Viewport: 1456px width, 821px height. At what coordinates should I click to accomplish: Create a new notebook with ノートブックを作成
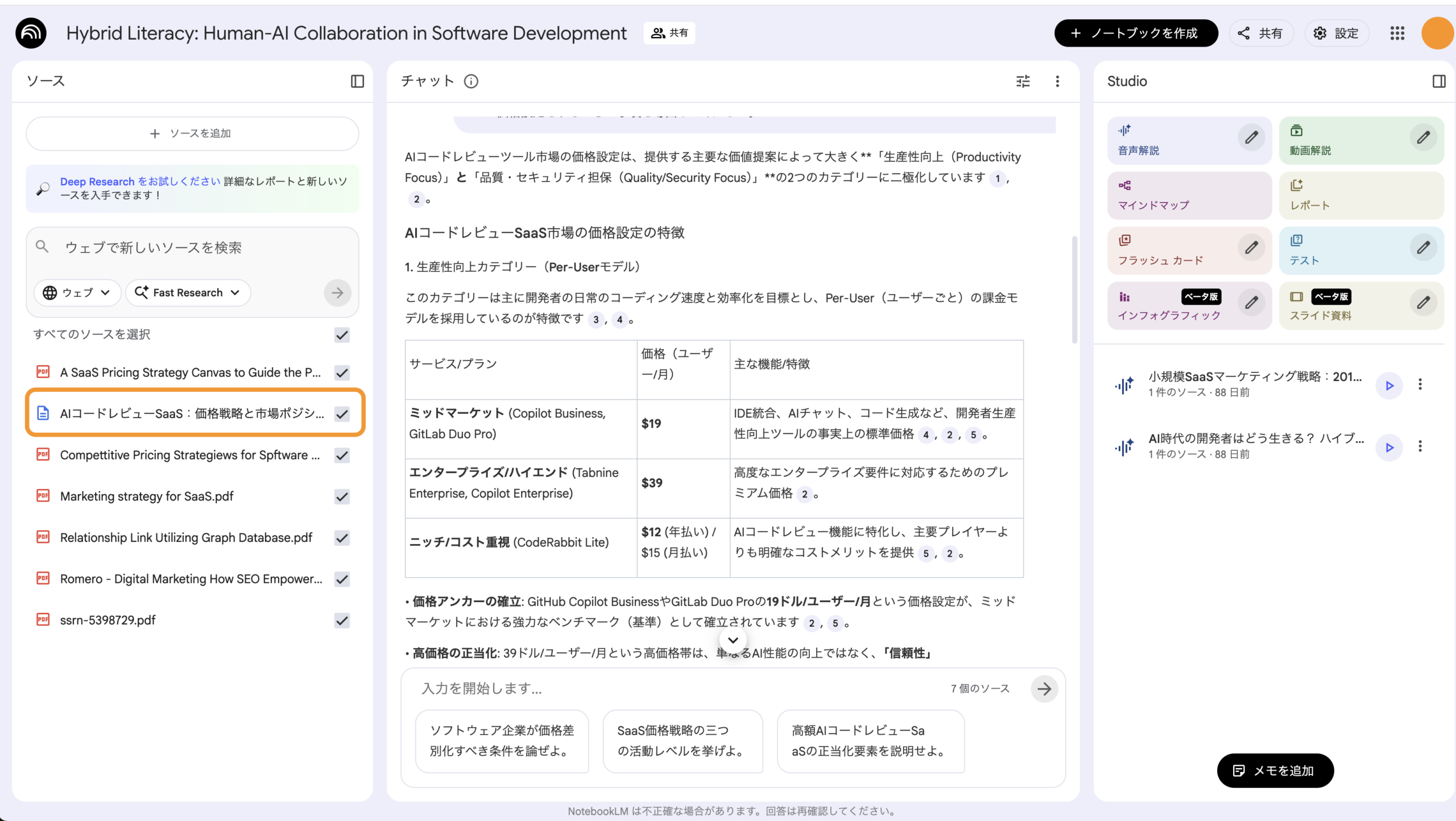pos(1136,33)
